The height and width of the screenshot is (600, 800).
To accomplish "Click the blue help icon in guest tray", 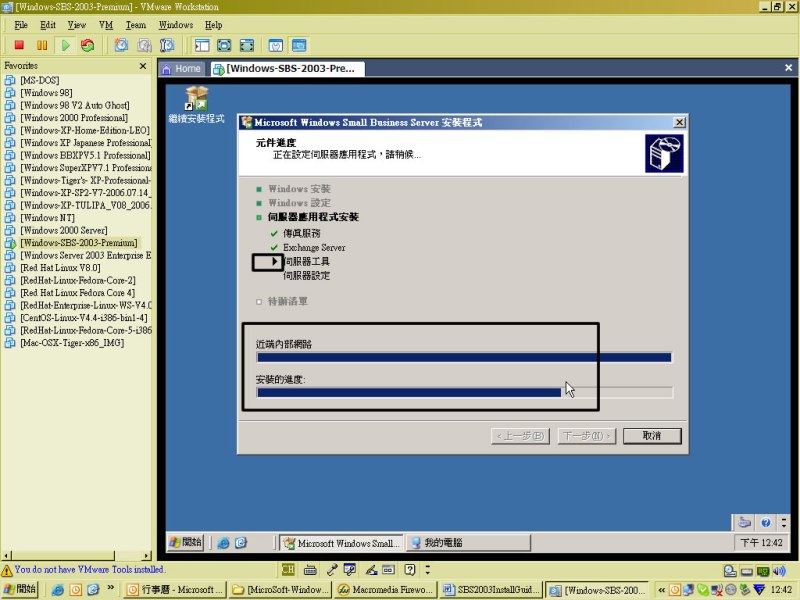I will (765, 522).
